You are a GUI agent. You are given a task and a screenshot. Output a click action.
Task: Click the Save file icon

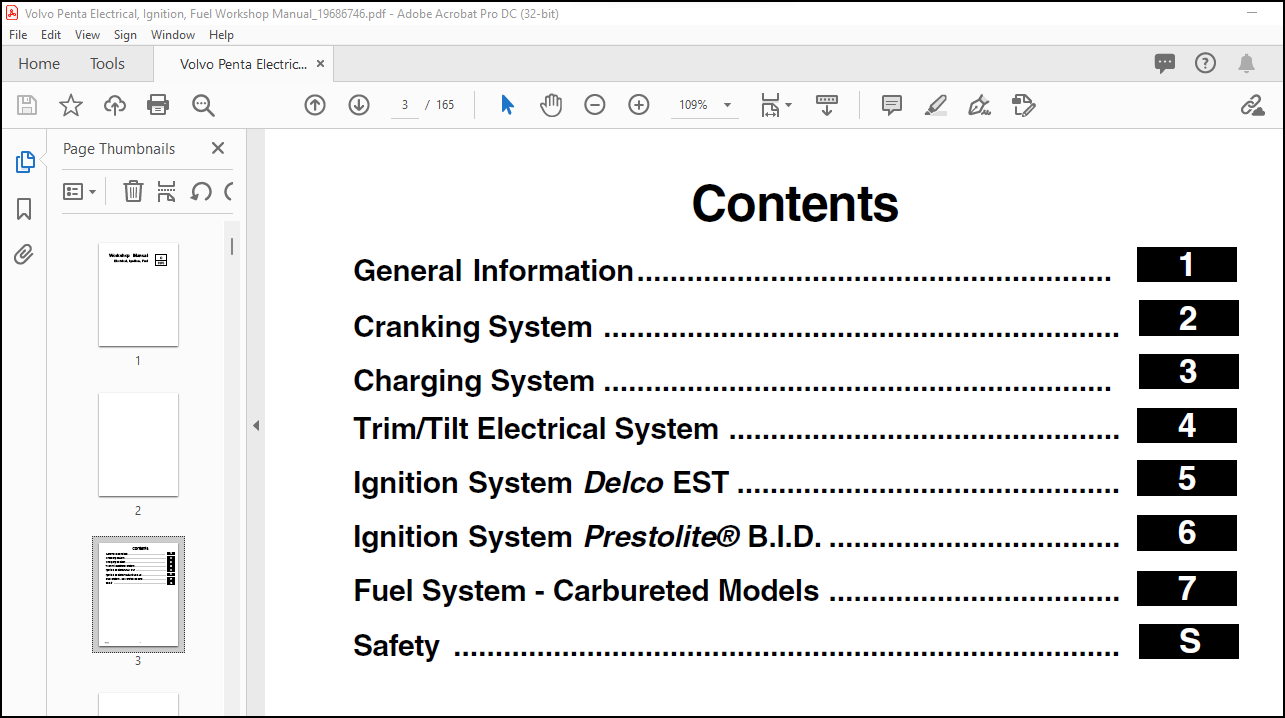(27, 105)
